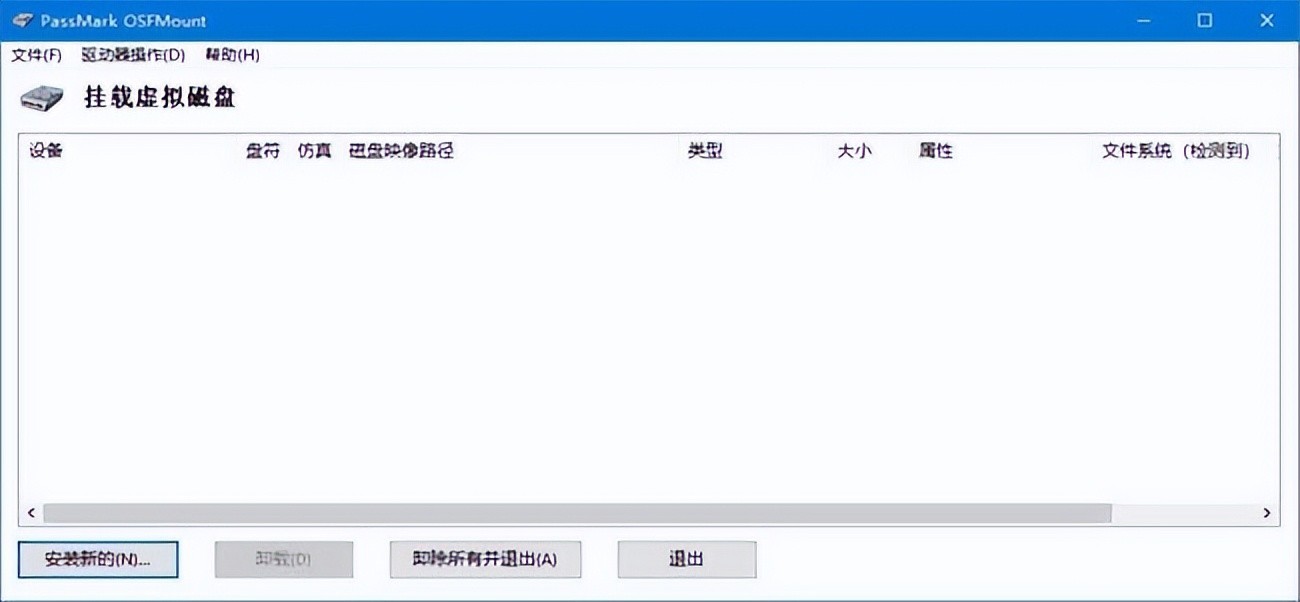1300x602 pixels.
Task: Click the horizontal scrollbar thumb
Action: [x=577, y=513]
